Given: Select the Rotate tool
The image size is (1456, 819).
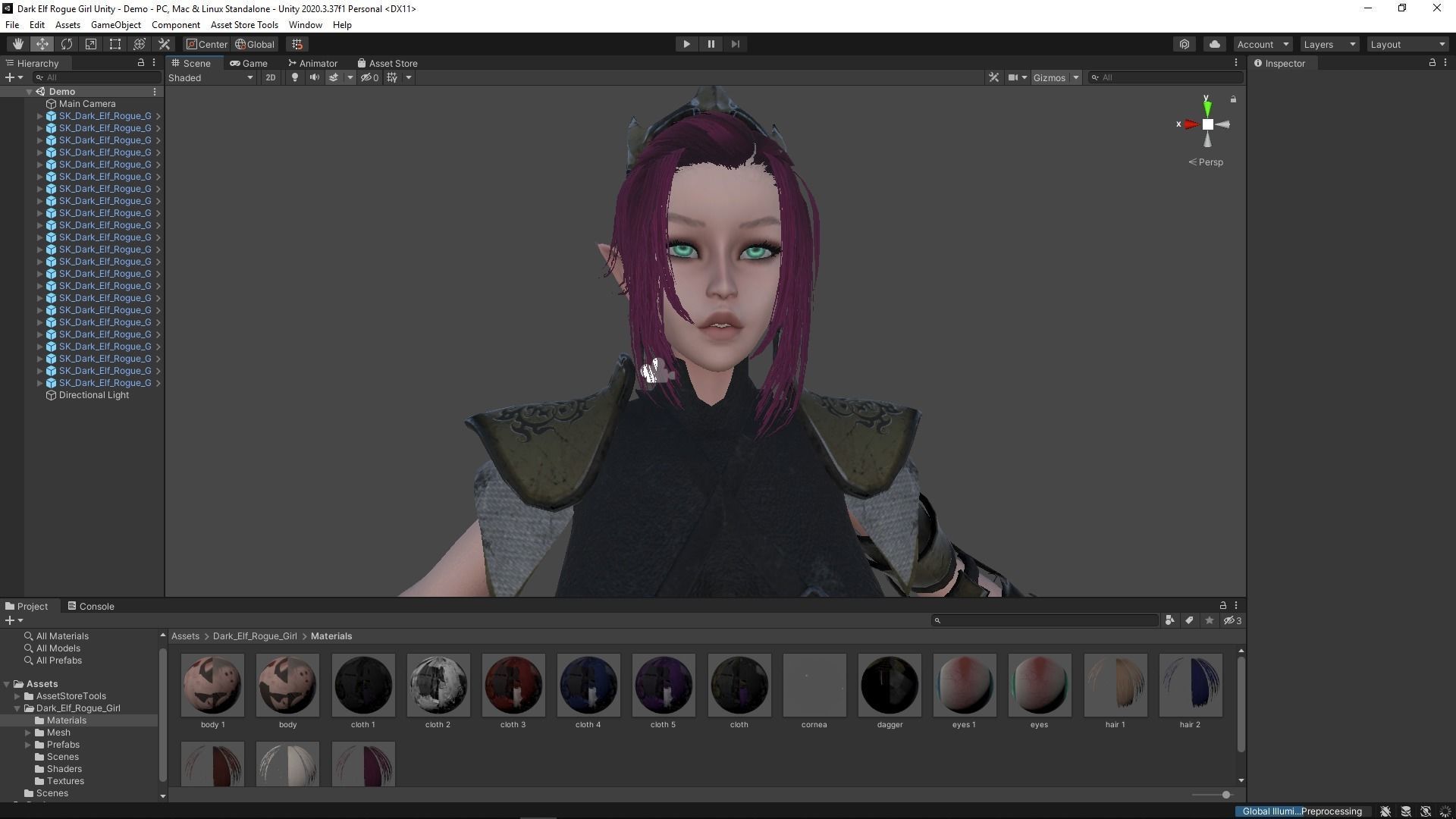Looking at the screenshot, I should (x=67, y=44).
